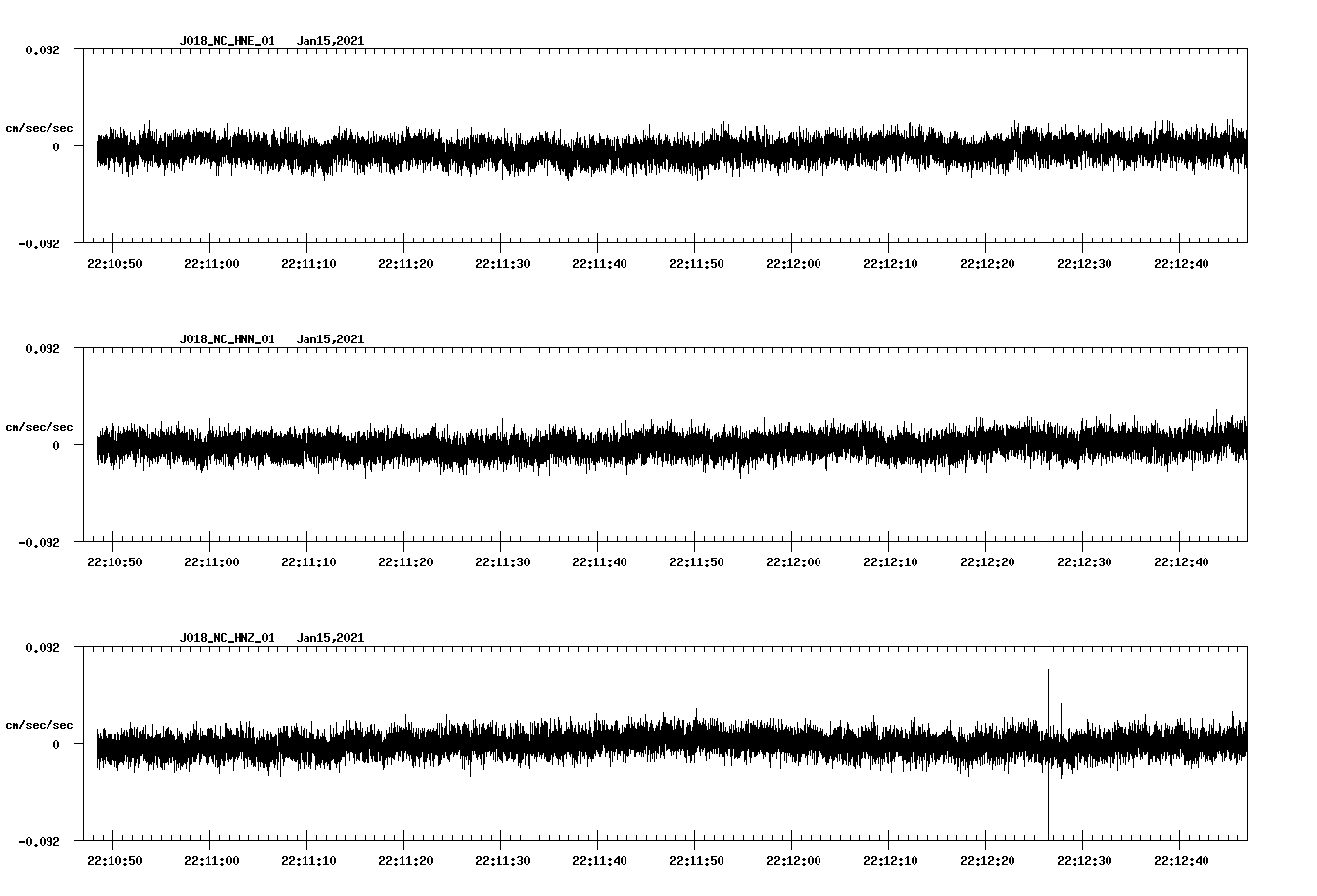Select the 22:10:50 tick label on top axis

coord(114,262)
